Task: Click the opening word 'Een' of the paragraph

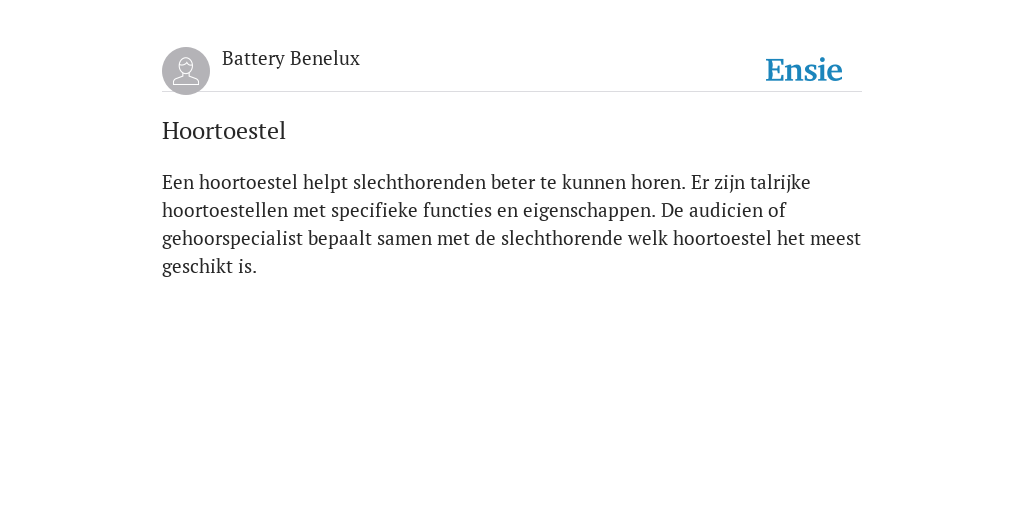Action: click(x=178, y=182)
